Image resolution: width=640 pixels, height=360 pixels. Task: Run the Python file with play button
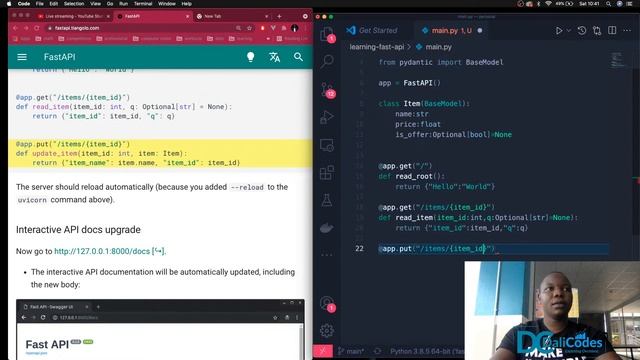click(559, 31)
